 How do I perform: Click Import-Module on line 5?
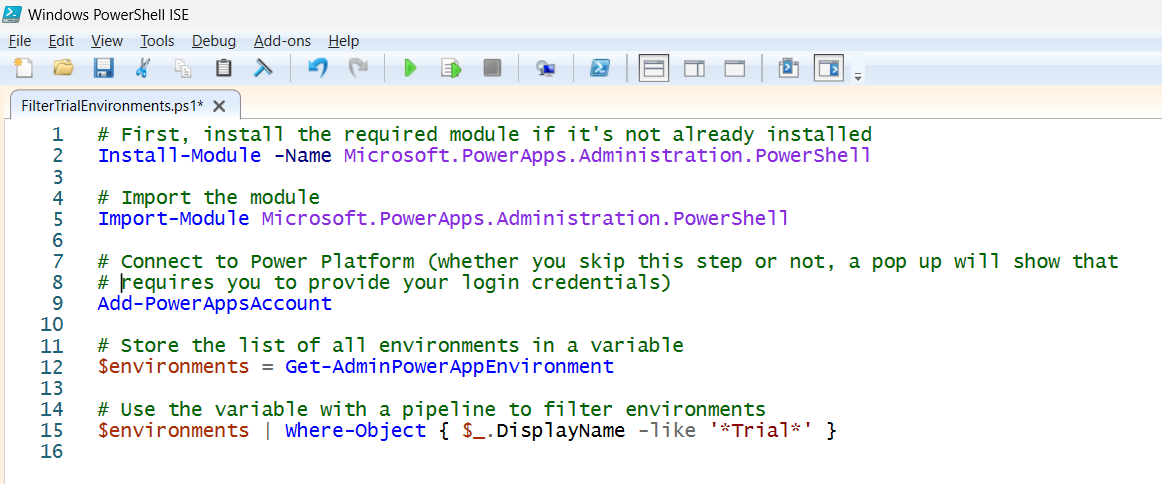tap(173, 219)
